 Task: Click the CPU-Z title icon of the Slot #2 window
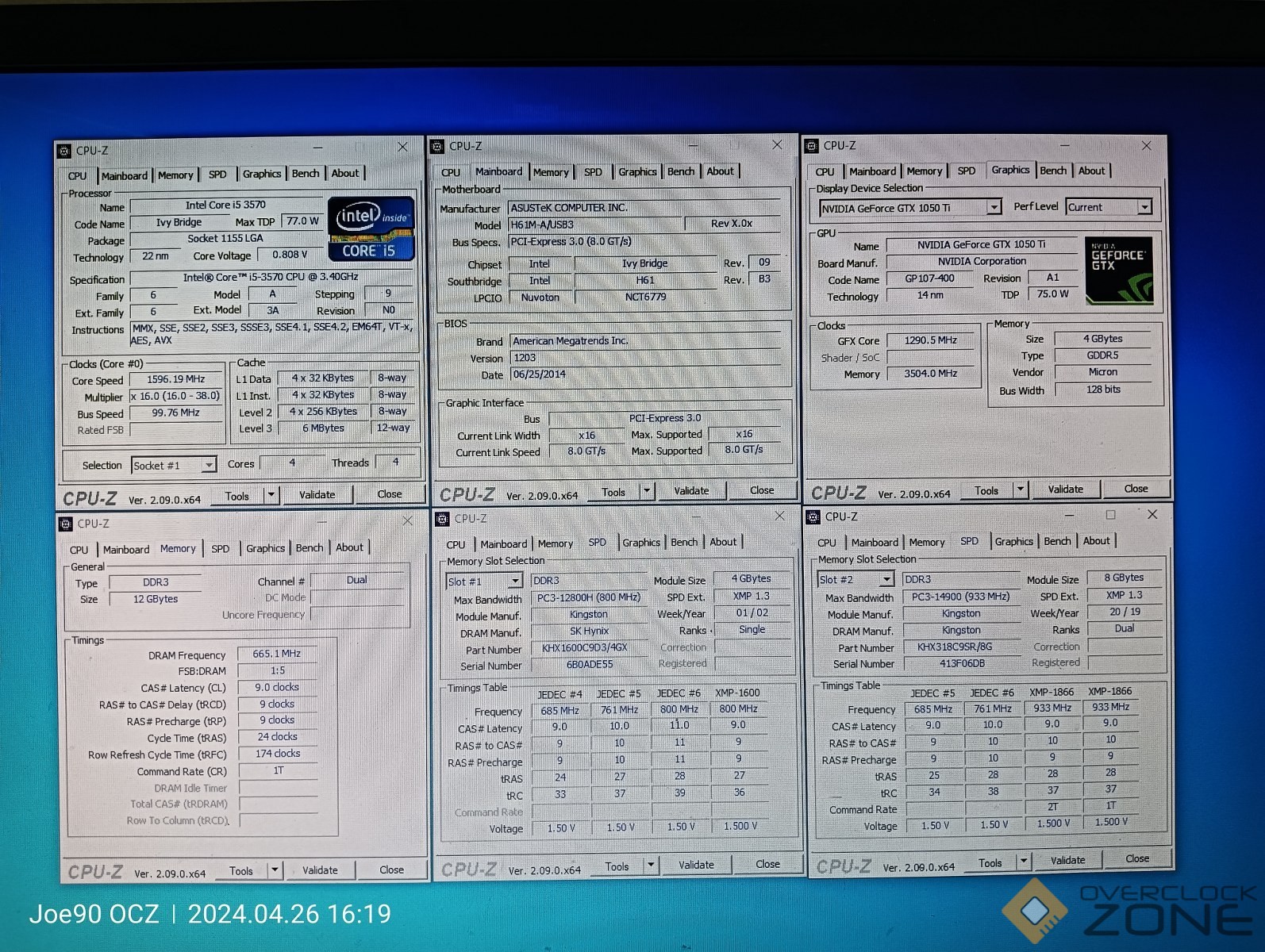click(813, 516)
